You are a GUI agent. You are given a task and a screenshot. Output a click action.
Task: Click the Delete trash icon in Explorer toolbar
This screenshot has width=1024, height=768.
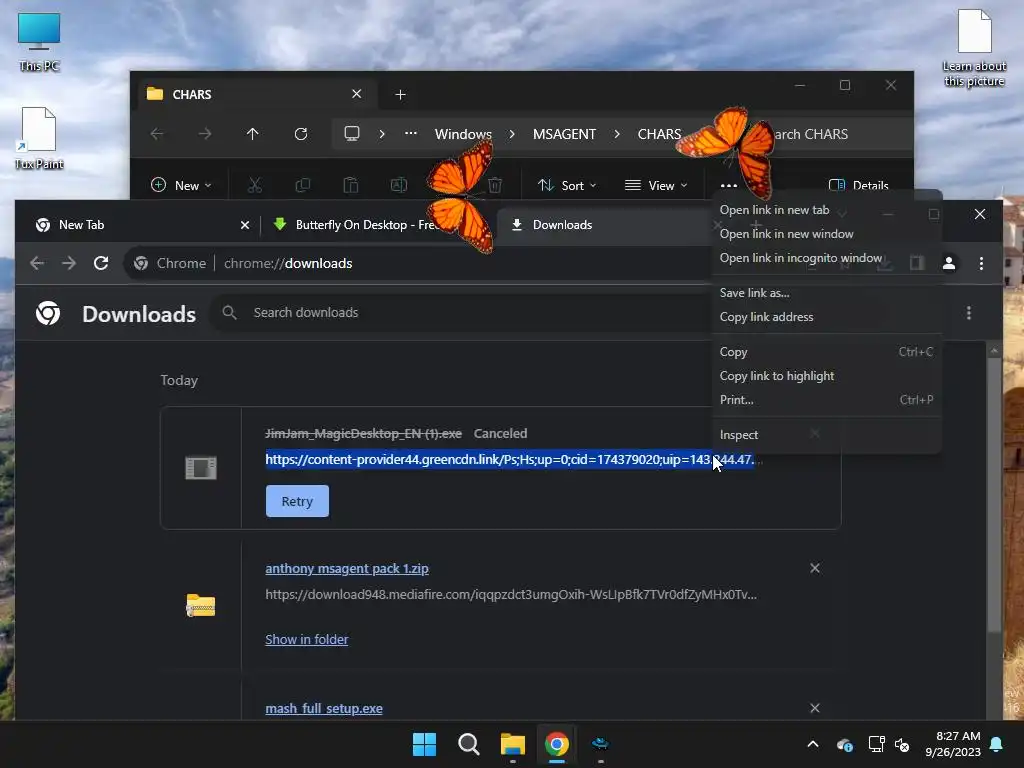pyautogui.click(x=495, y=185)
